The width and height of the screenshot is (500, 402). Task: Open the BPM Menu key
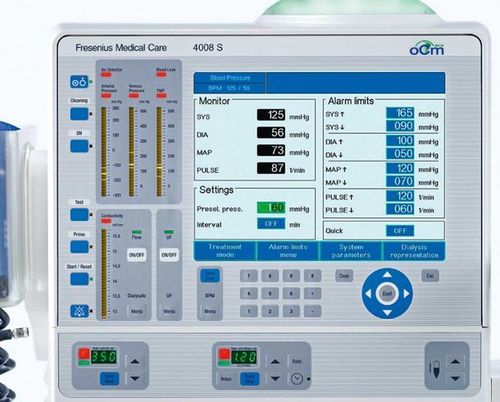click(x=210, y=311)
